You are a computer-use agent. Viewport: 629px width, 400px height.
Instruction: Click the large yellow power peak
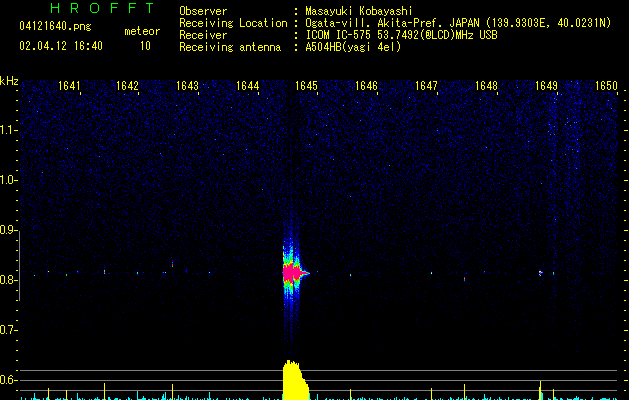[293, 378]
